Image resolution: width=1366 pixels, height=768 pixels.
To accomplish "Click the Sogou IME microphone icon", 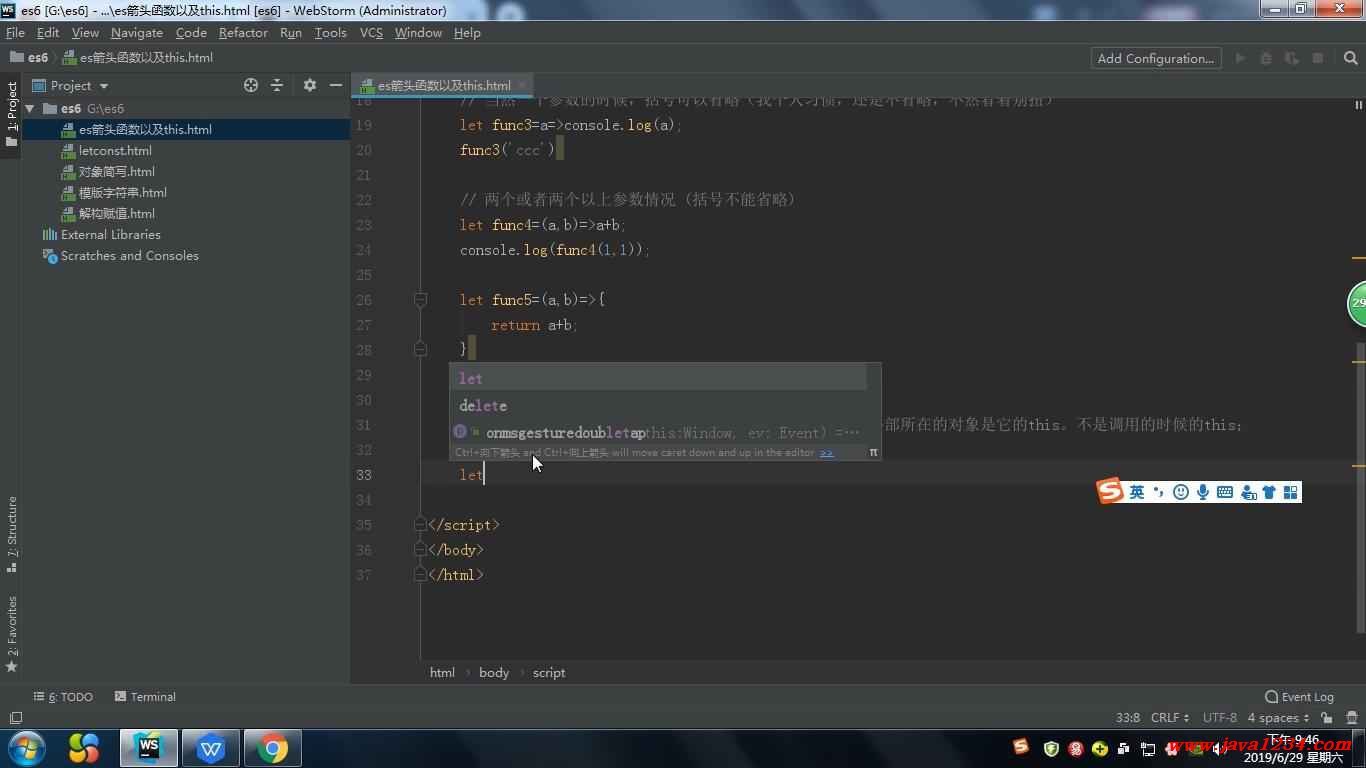I will 1203,492.
